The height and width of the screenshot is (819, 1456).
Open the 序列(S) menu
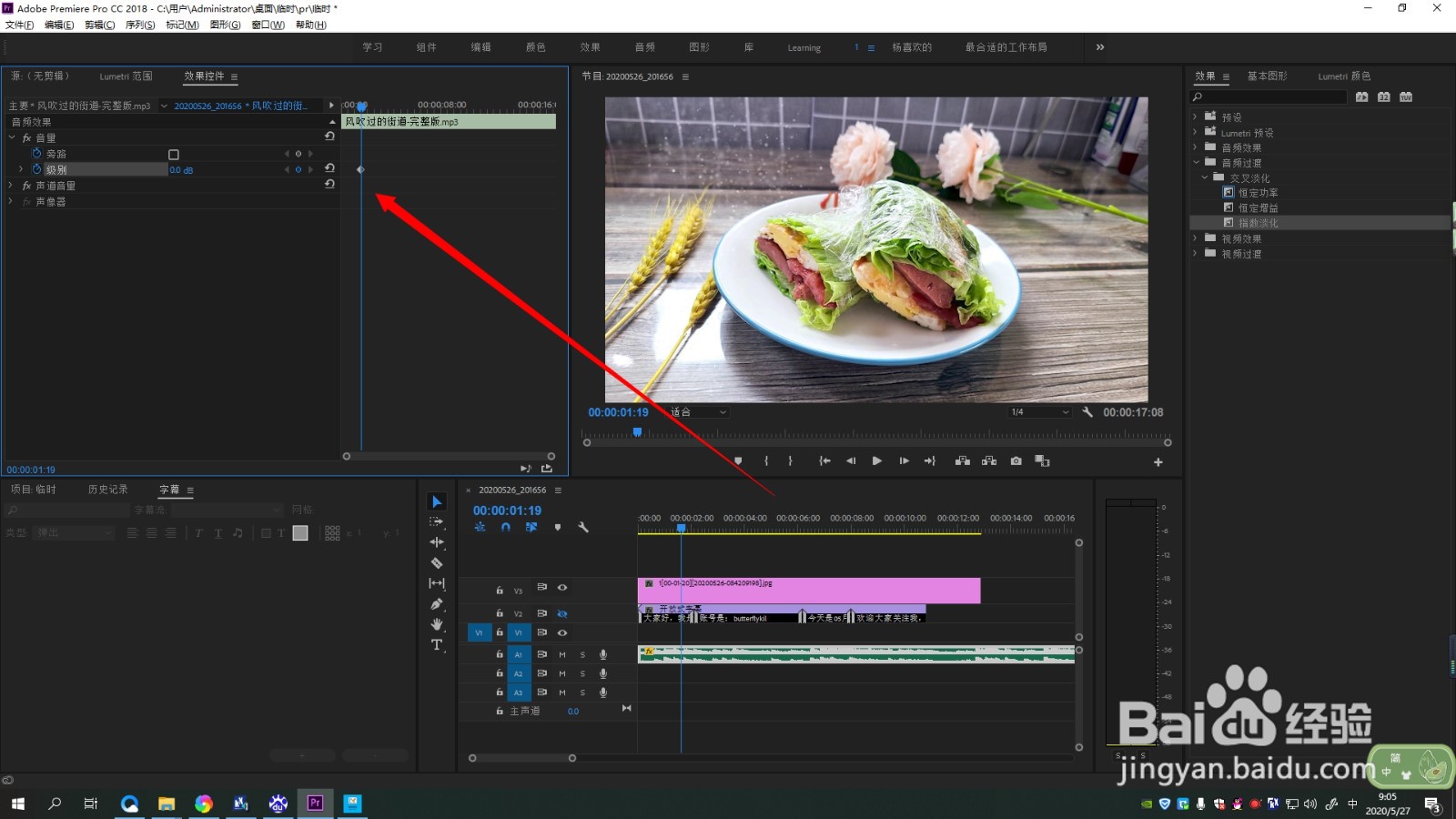[140, 25]
